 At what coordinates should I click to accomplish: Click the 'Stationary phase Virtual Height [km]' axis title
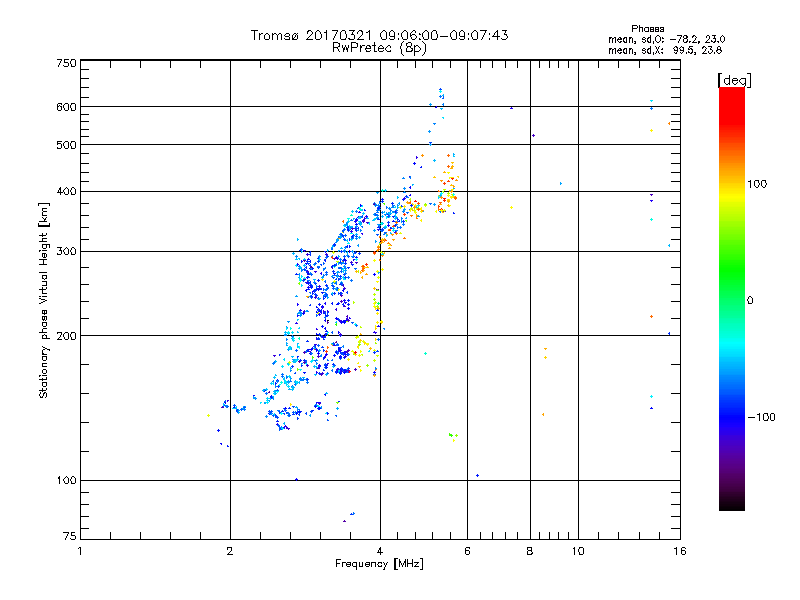pyautogui.click(x=44, y=300)
